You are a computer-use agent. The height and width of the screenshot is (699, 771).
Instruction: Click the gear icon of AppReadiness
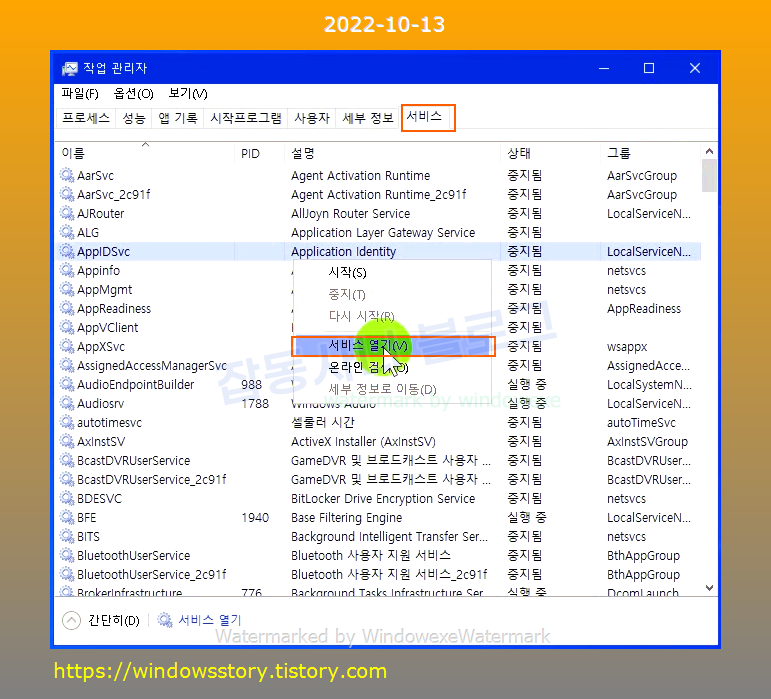click(67, 308)
